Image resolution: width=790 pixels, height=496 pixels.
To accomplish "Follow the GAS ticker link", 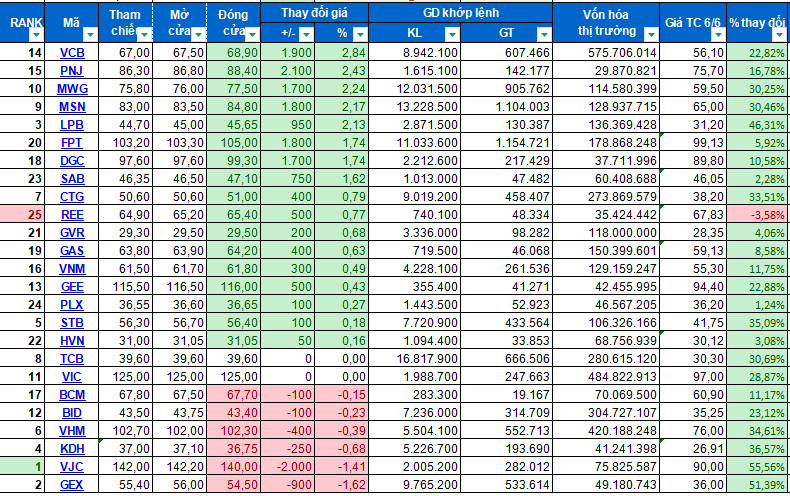I will click(x=72, y=251).
